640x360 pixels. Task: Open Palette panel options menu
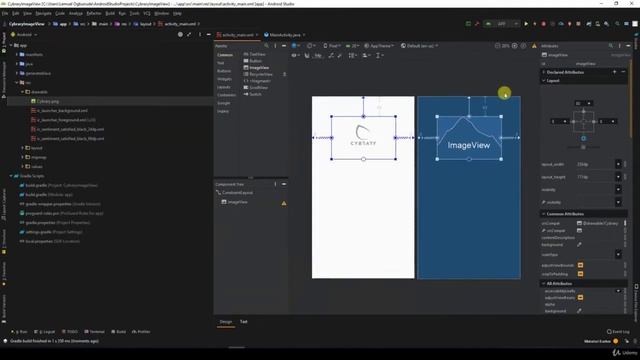point(276,46)
